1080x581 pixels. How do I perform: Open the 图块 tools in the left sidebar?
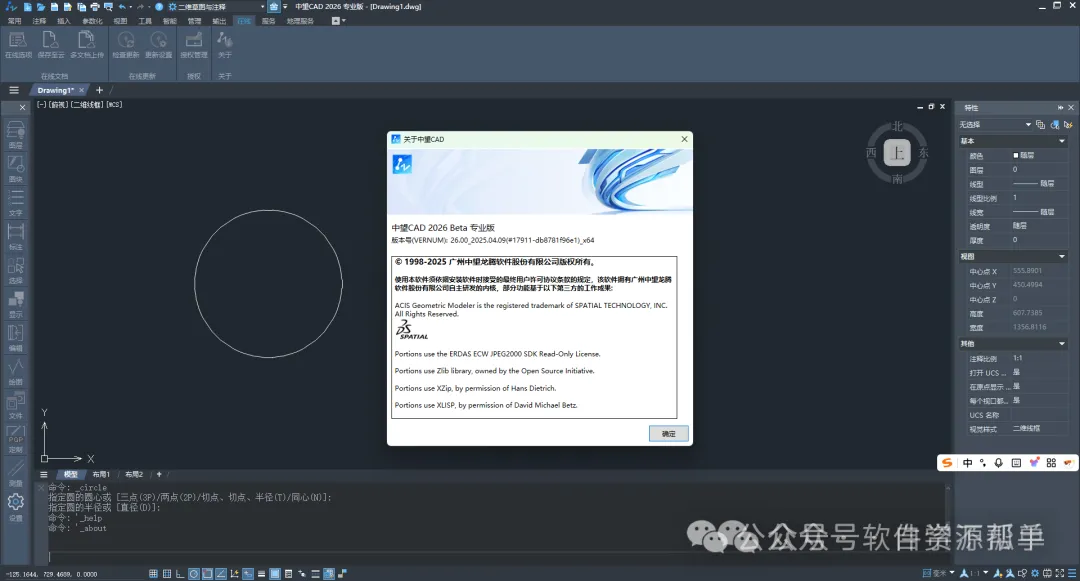tap(15, 168)
